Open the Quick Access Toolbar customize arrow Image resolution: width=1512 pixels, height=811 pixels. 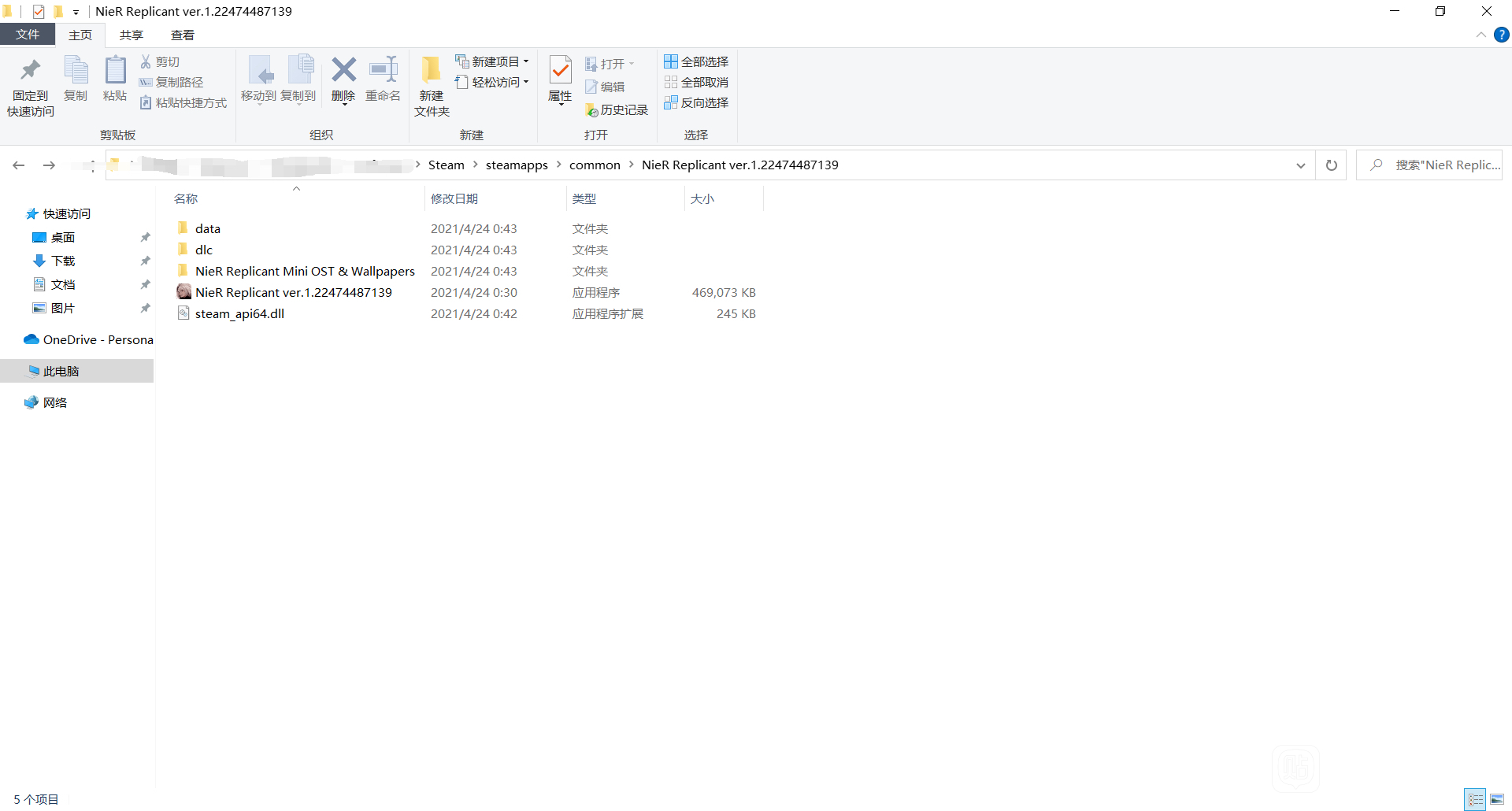(x=76, y=12)
